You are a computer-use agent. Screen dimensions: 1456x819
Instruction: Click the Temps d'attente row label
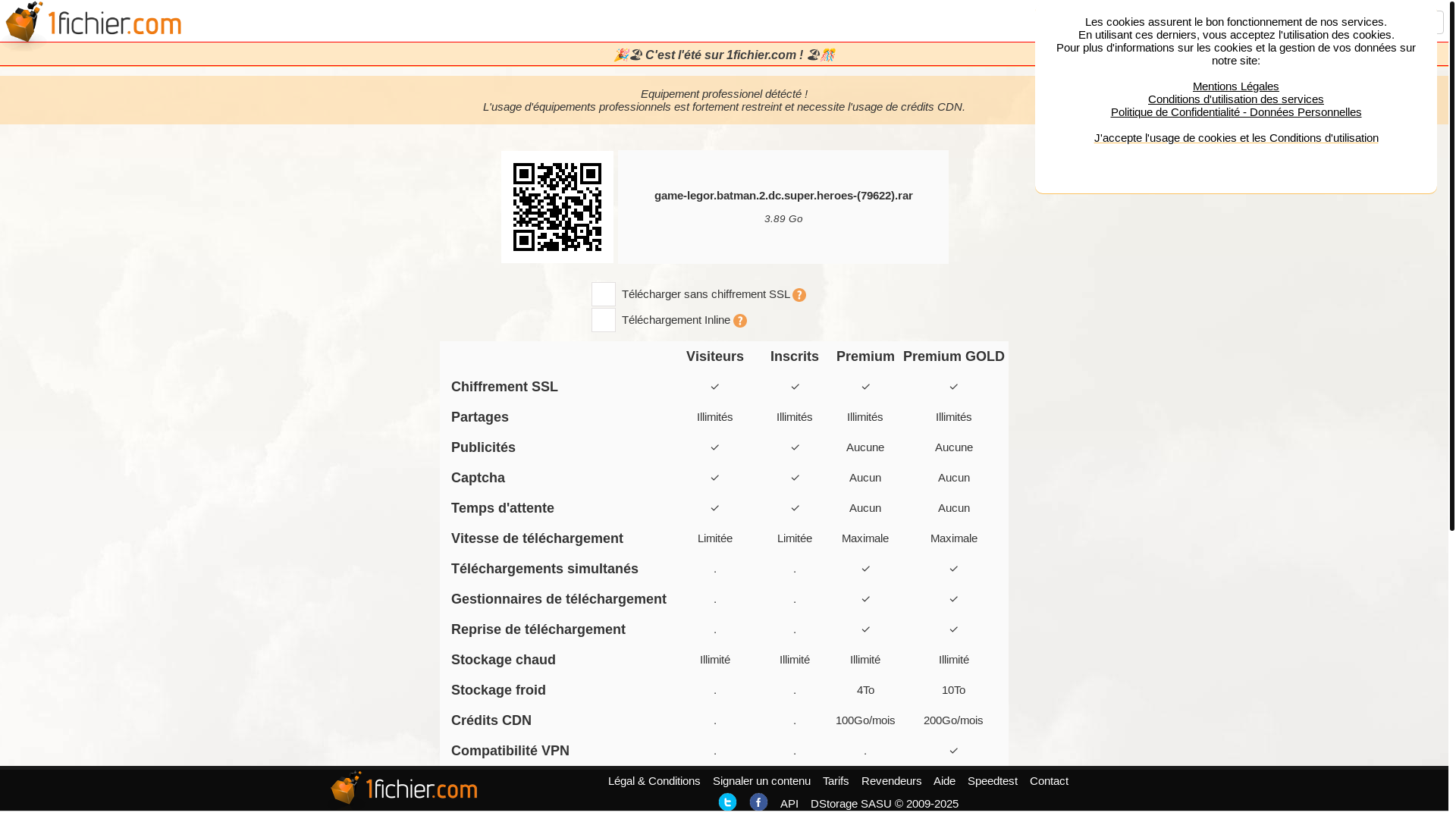tap(503, 508)
